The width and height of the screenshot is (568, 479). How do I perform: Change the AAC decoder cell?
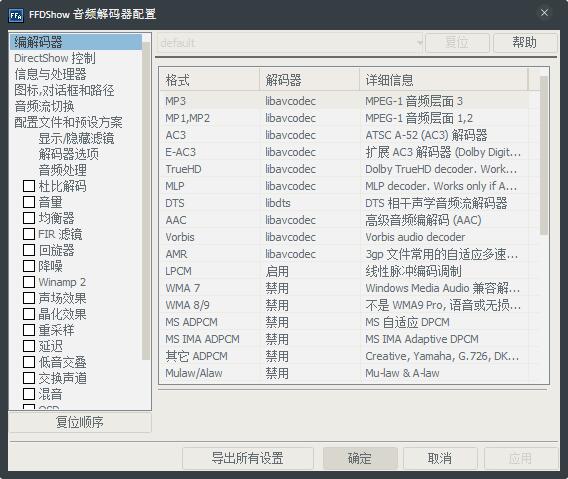pyautogui.click(x=310, y=220)
